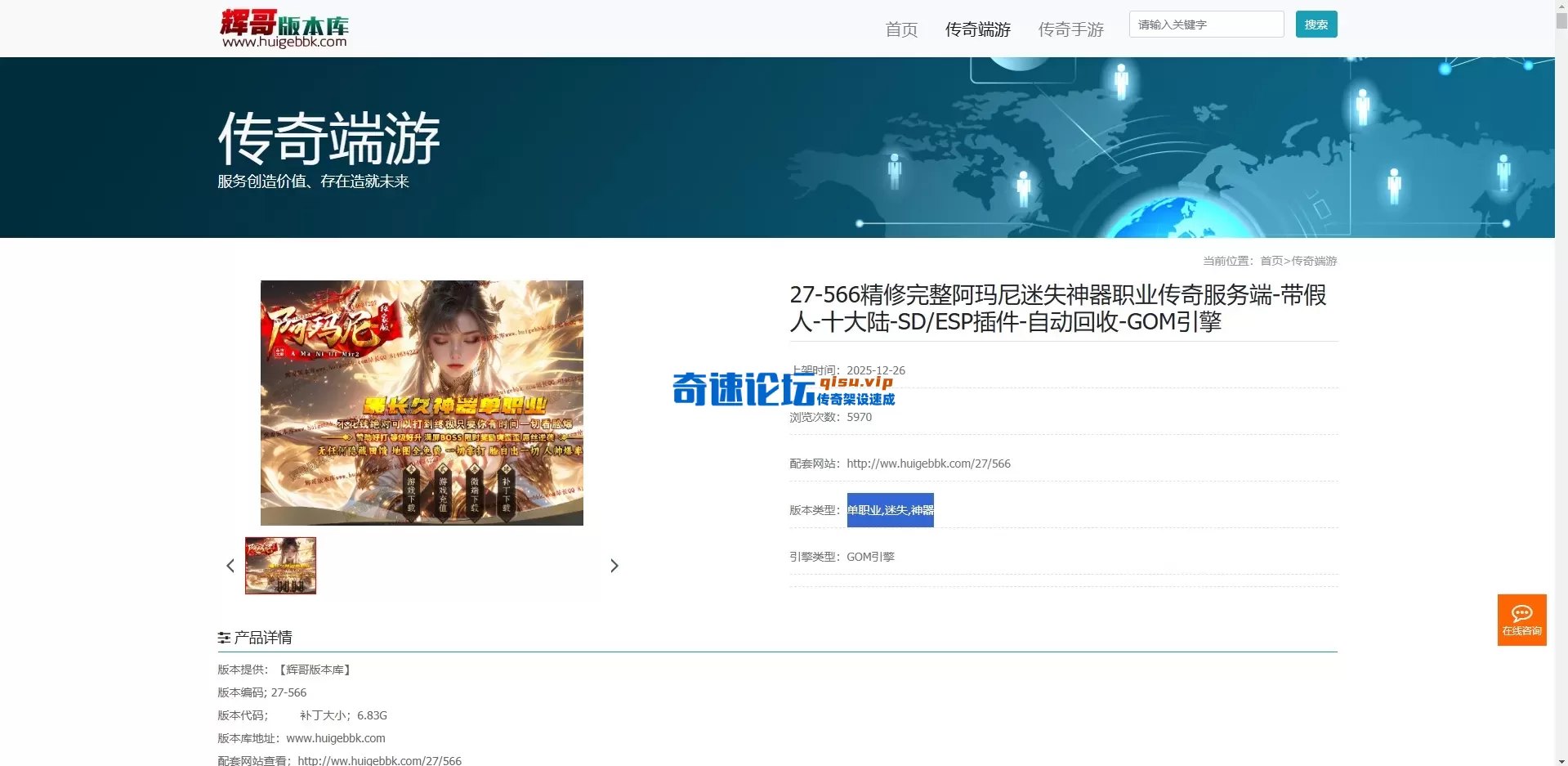This screenshot has width=1568, height=766.
Task: Click the right carousel arrow
Action: (x=614, y=565)
